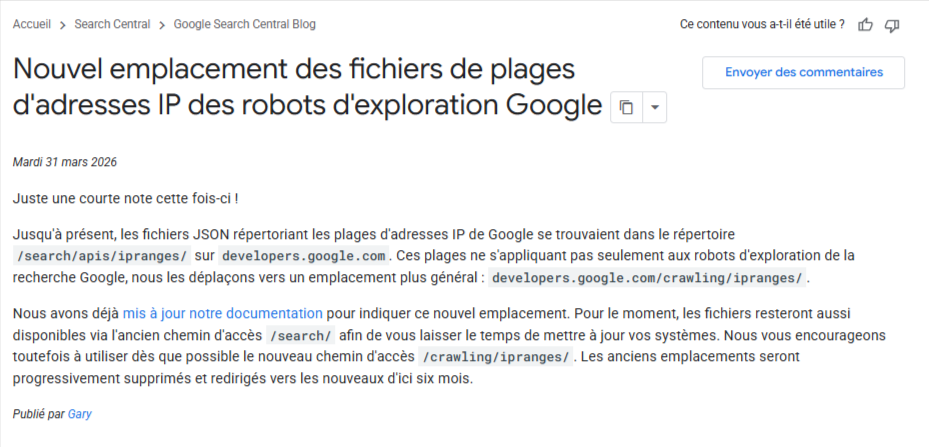
Task: Click the article title heading
Action: [x=308, y=87]
